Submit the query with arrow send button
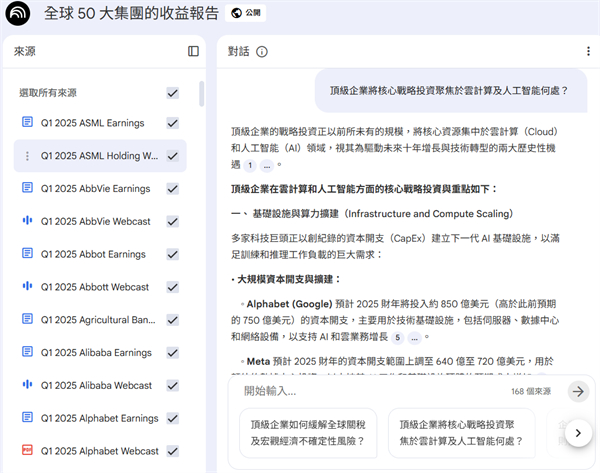 (x=577, y=391)
